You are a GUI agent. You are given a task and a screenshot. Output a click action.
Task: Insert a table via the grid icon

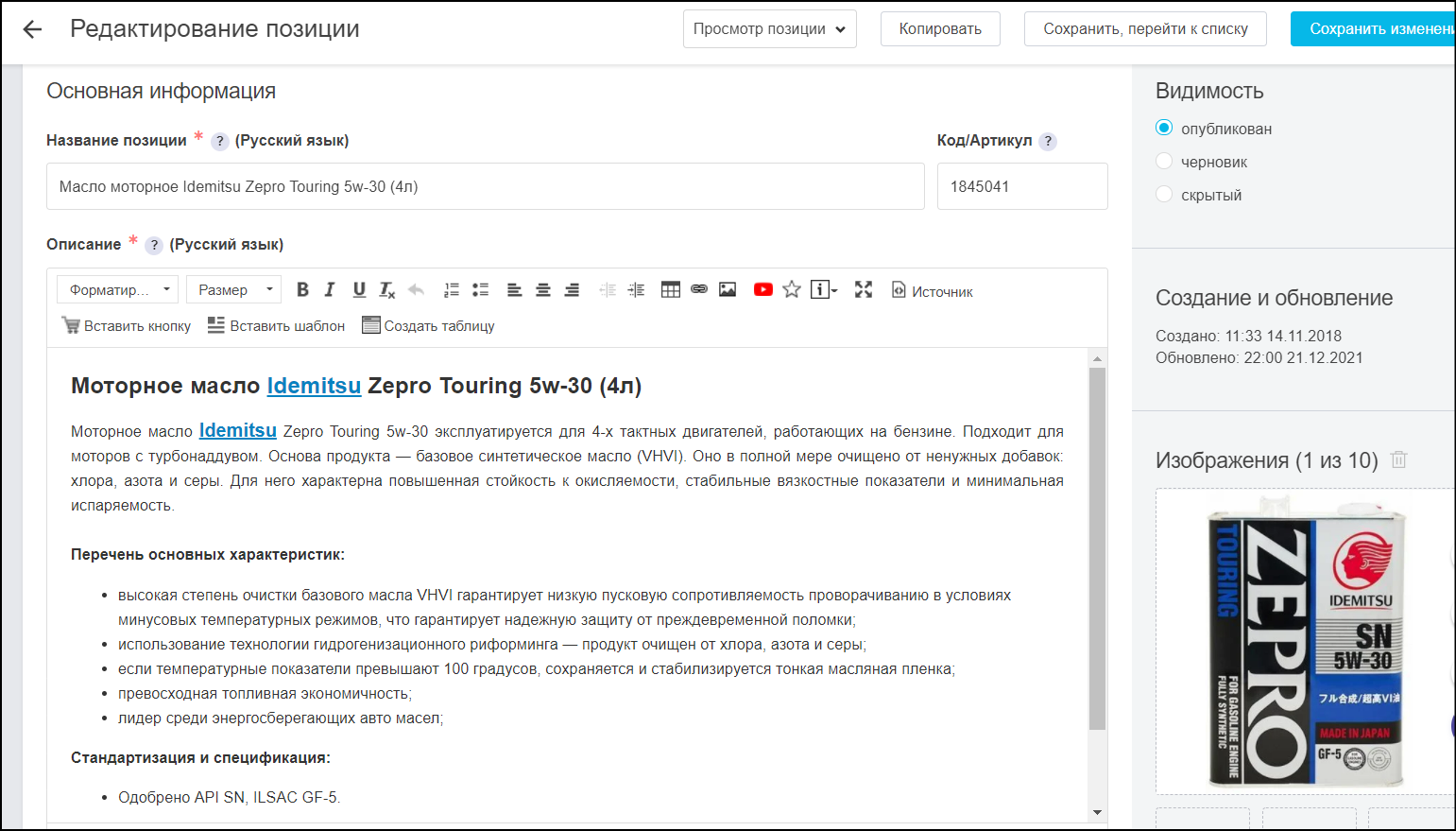[x=670, y=289]
